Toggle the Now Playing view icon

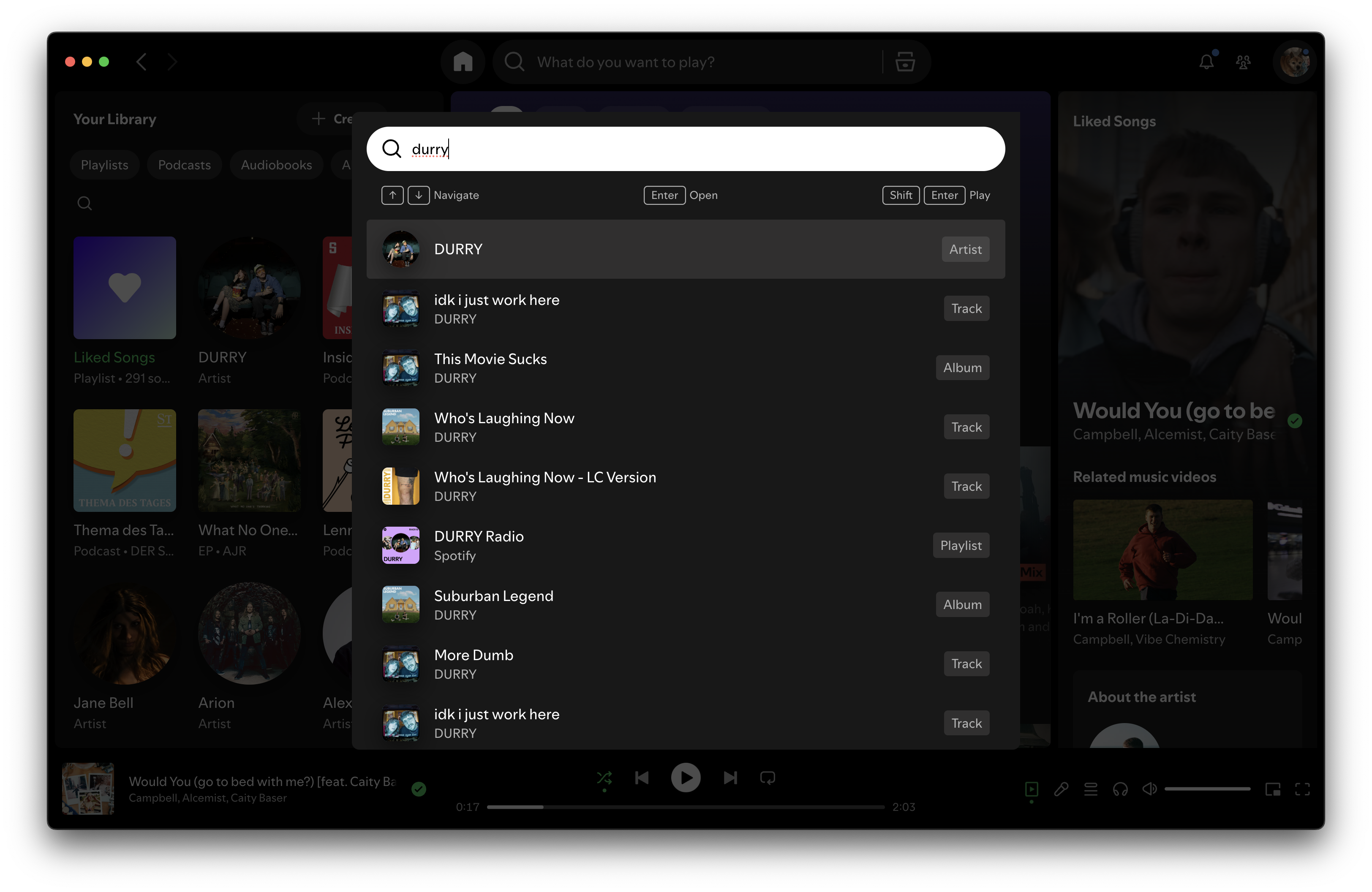coord(1031,789)
